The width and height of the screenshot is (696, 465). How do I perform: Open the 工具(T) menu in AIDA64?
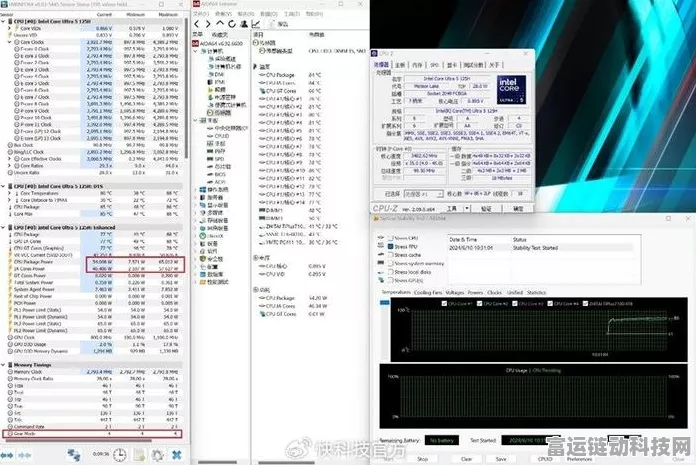pyautogui.click(x=292, y=14)
